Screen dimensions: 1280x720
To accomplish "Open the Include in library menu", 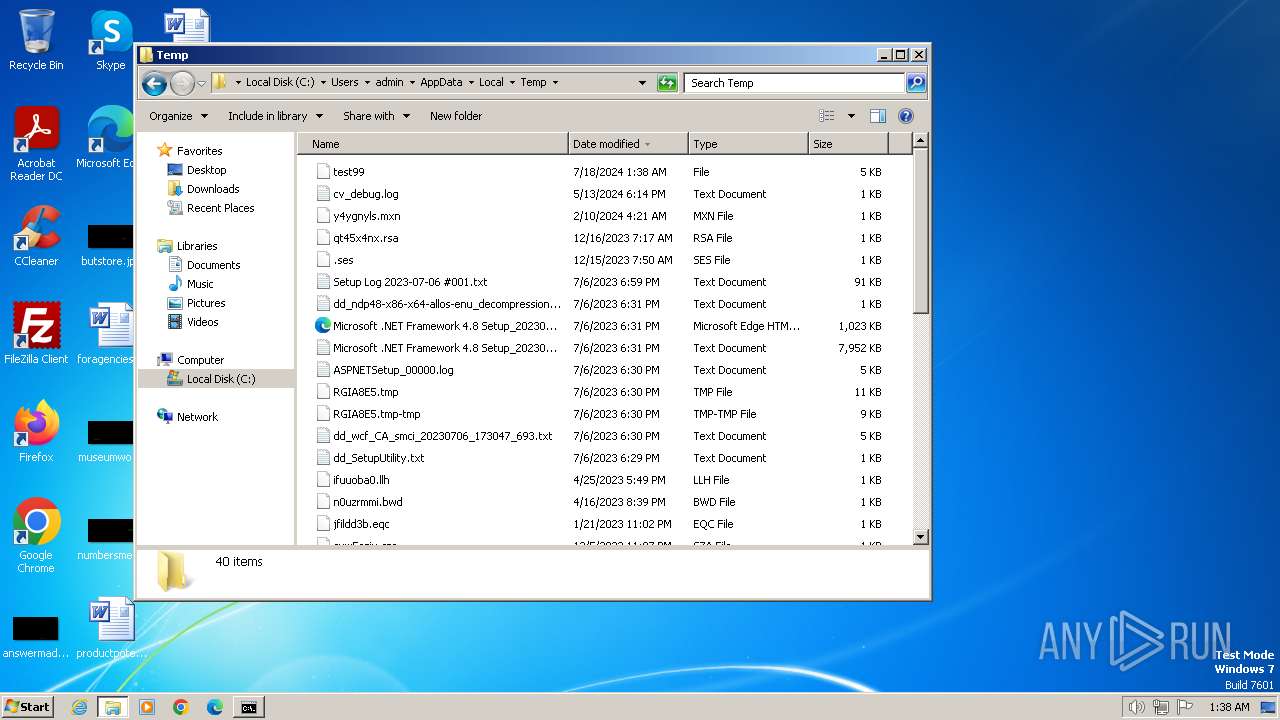I will pyautogui.click(x=275, y=116).
